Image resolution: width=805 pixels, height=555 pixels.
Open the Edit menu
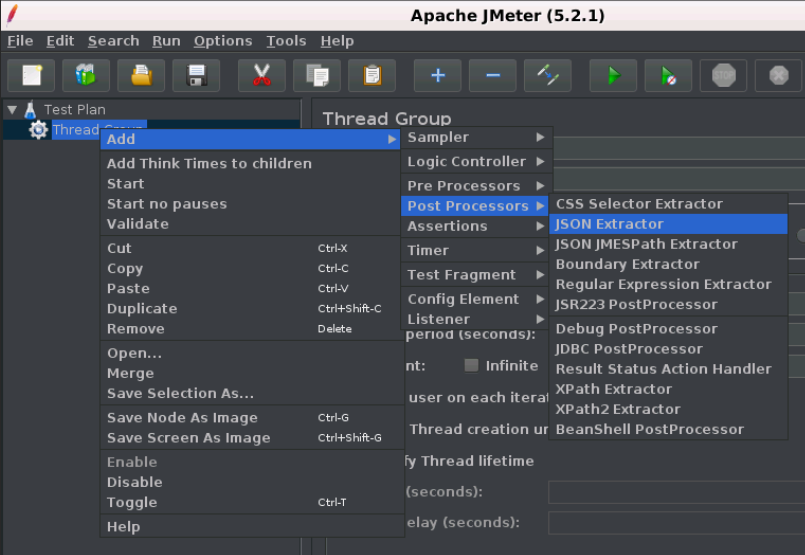click(60, 41)
